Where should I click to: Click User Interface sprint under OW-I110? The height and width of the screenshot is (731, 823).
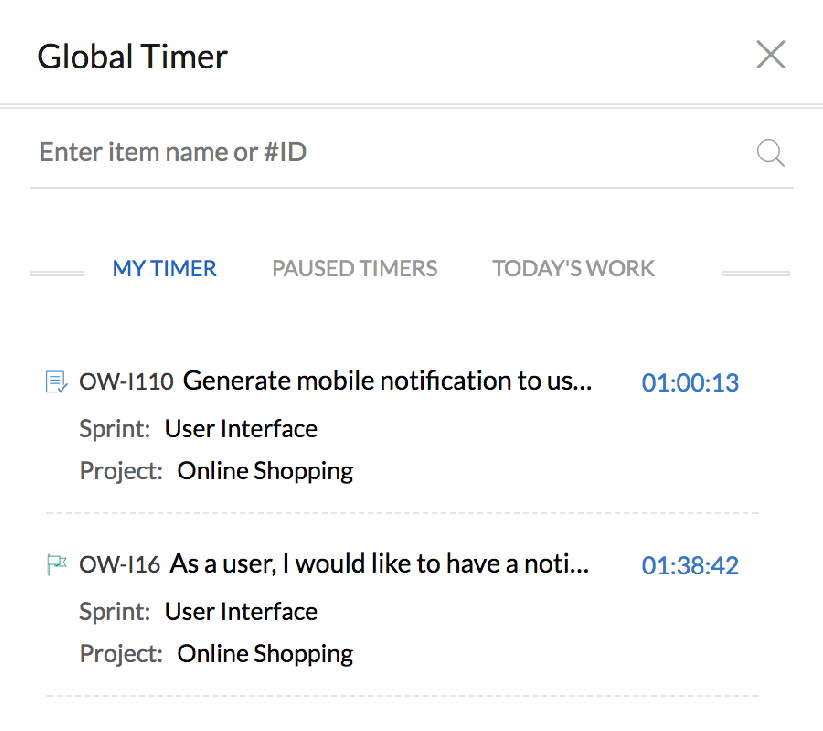[x=241, y=429]
